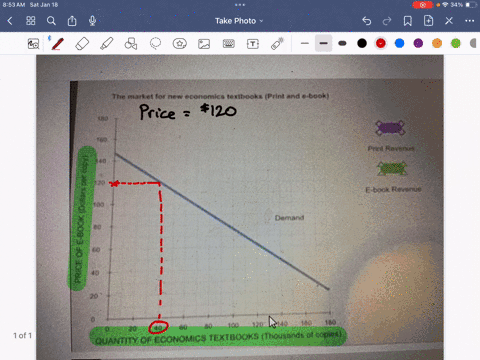Tap the Print Revenue legend text
This screenshot has height=360, width=480.
click(x=391, y=148)
